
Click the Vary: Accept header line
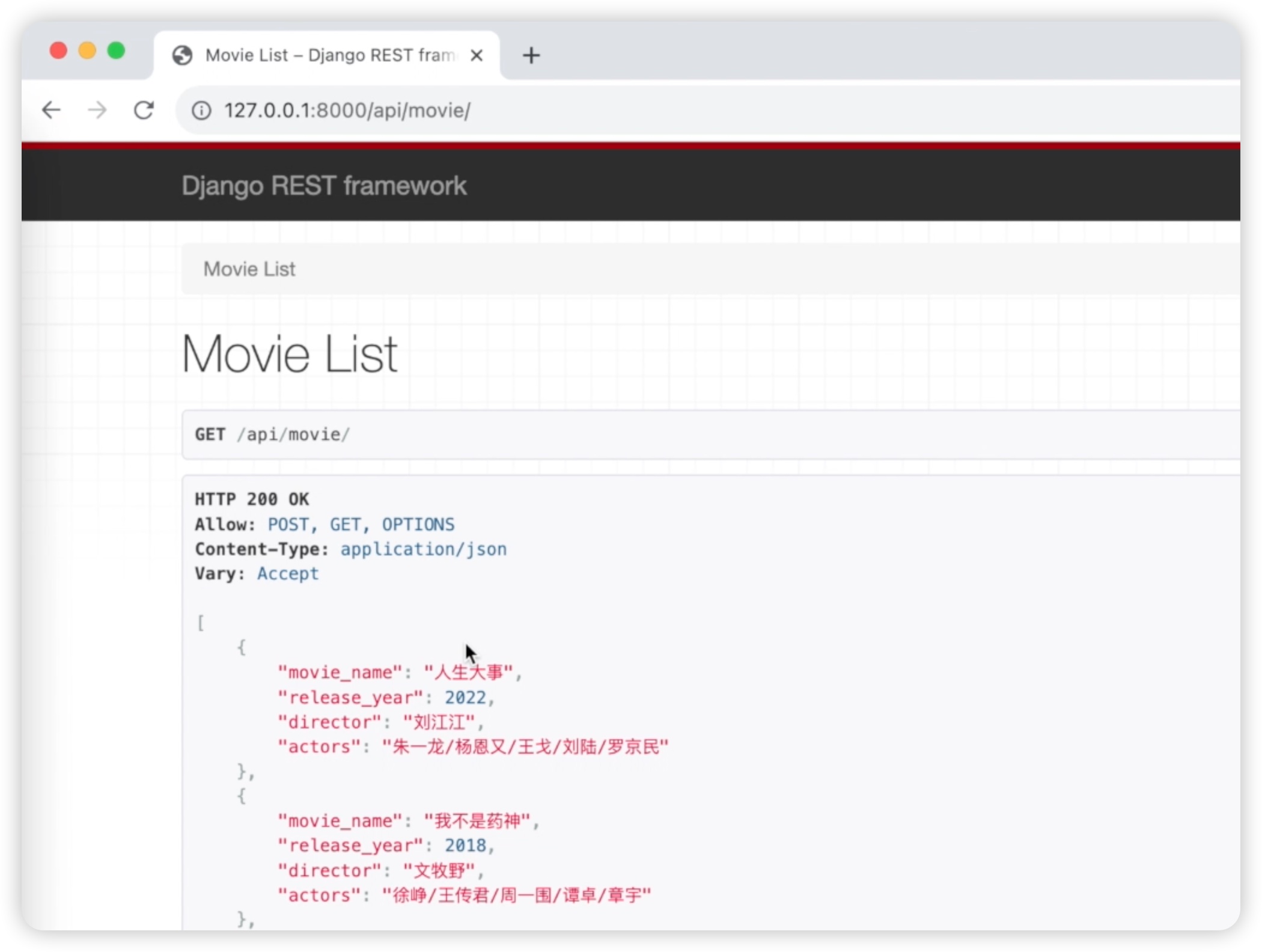point(257,574)
